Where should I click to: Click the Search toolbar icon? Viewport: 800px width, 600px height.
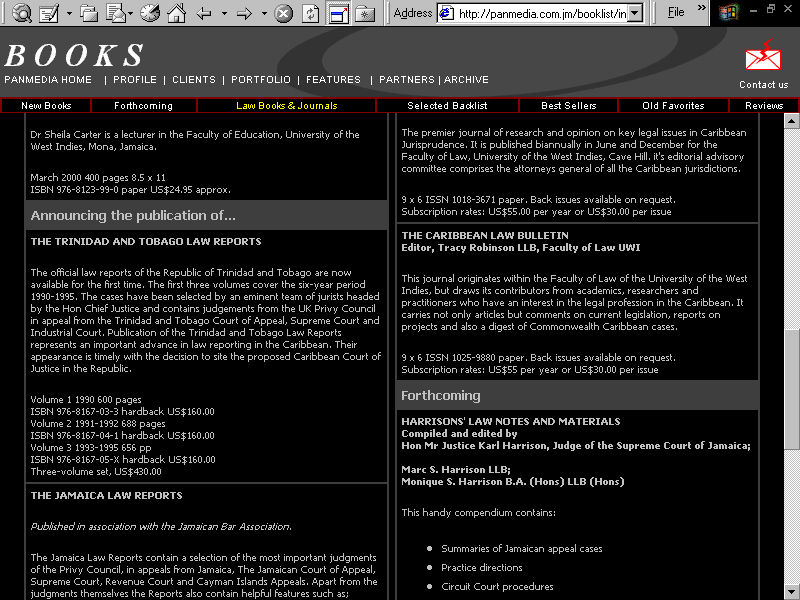coord(21,13)
